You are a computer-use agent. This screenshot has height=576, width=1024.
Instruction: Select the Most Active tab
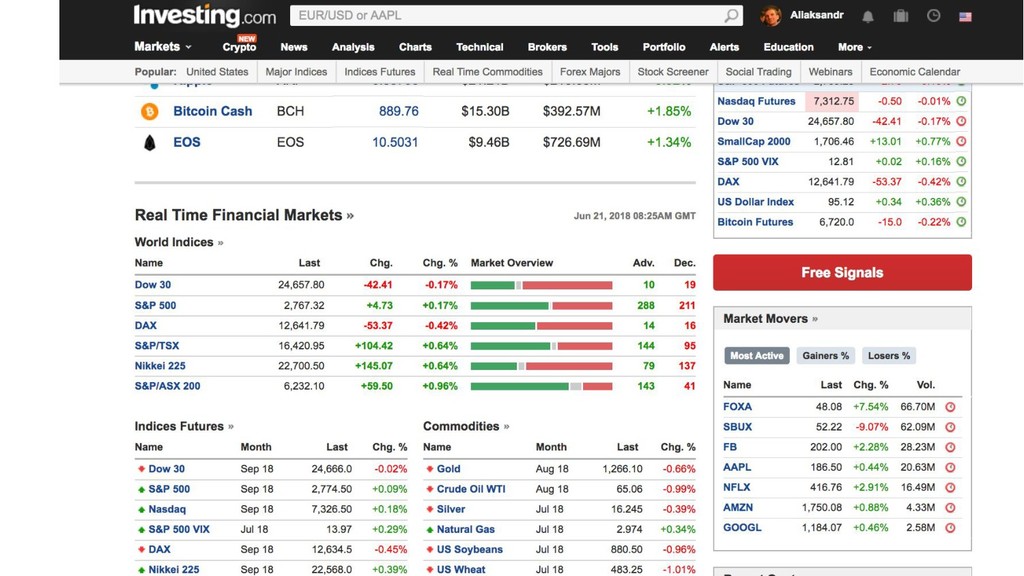757,356
